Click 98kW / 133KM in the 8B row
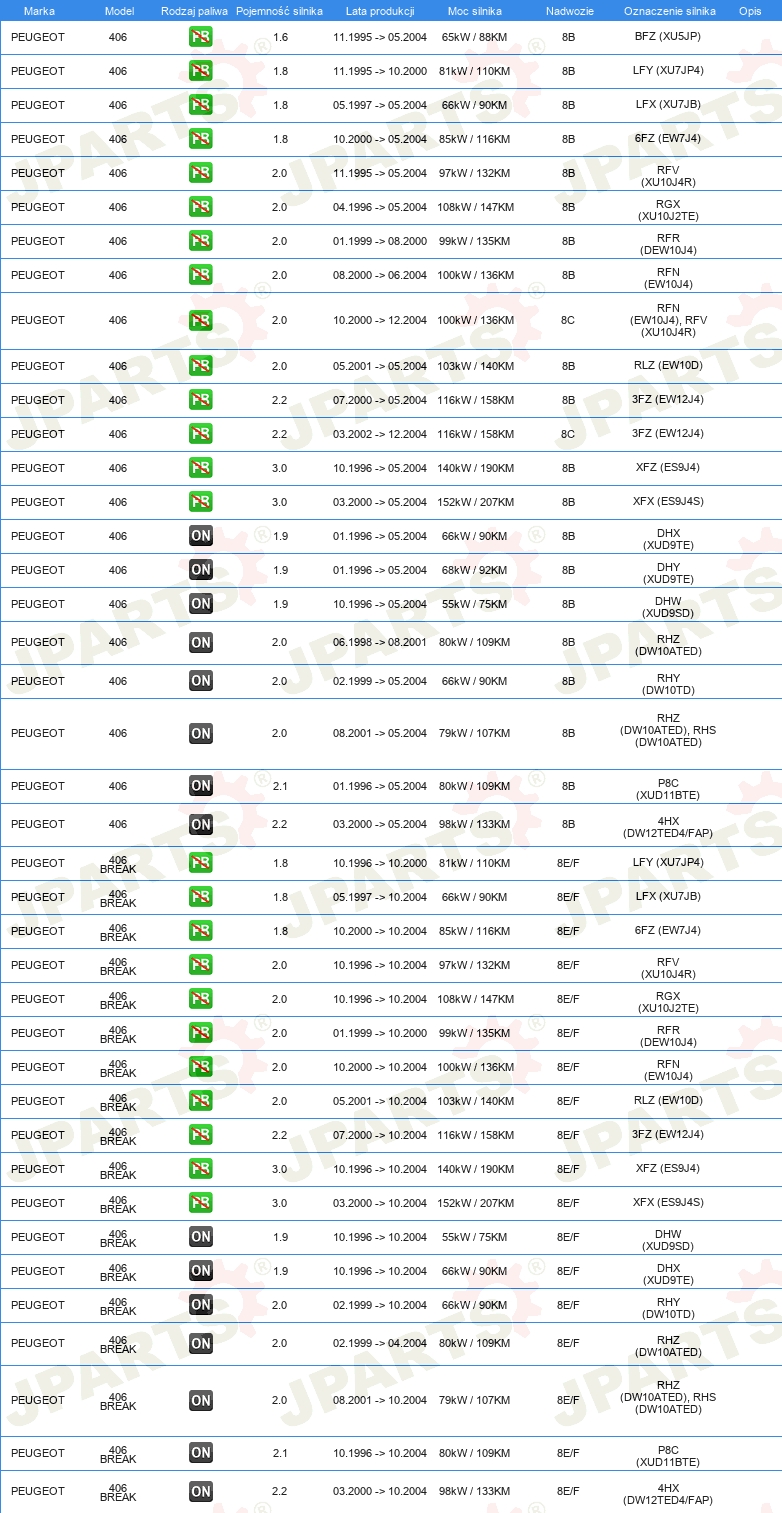Screen dimensions: 782x1513 pyautogui.click(x=475, y=824)
